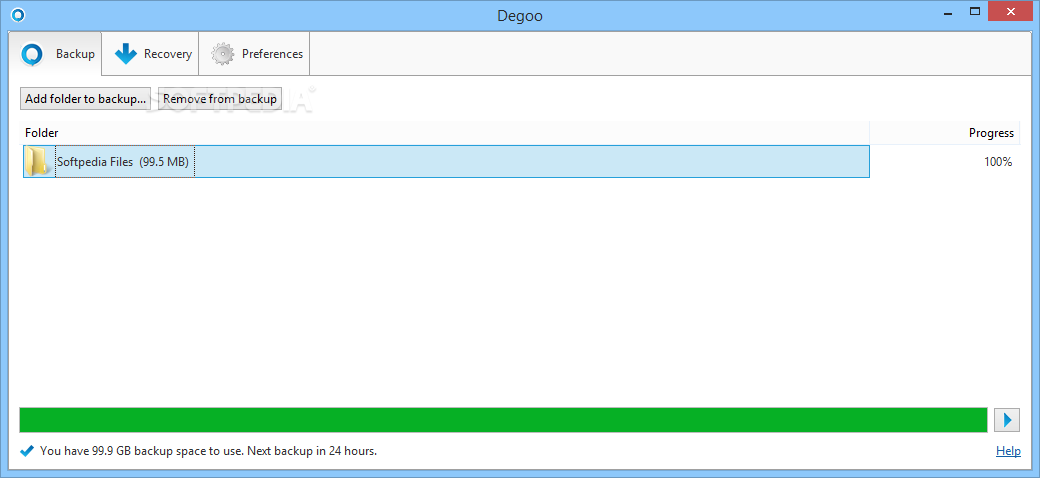Click the 100% progress value

coord(998,161)
